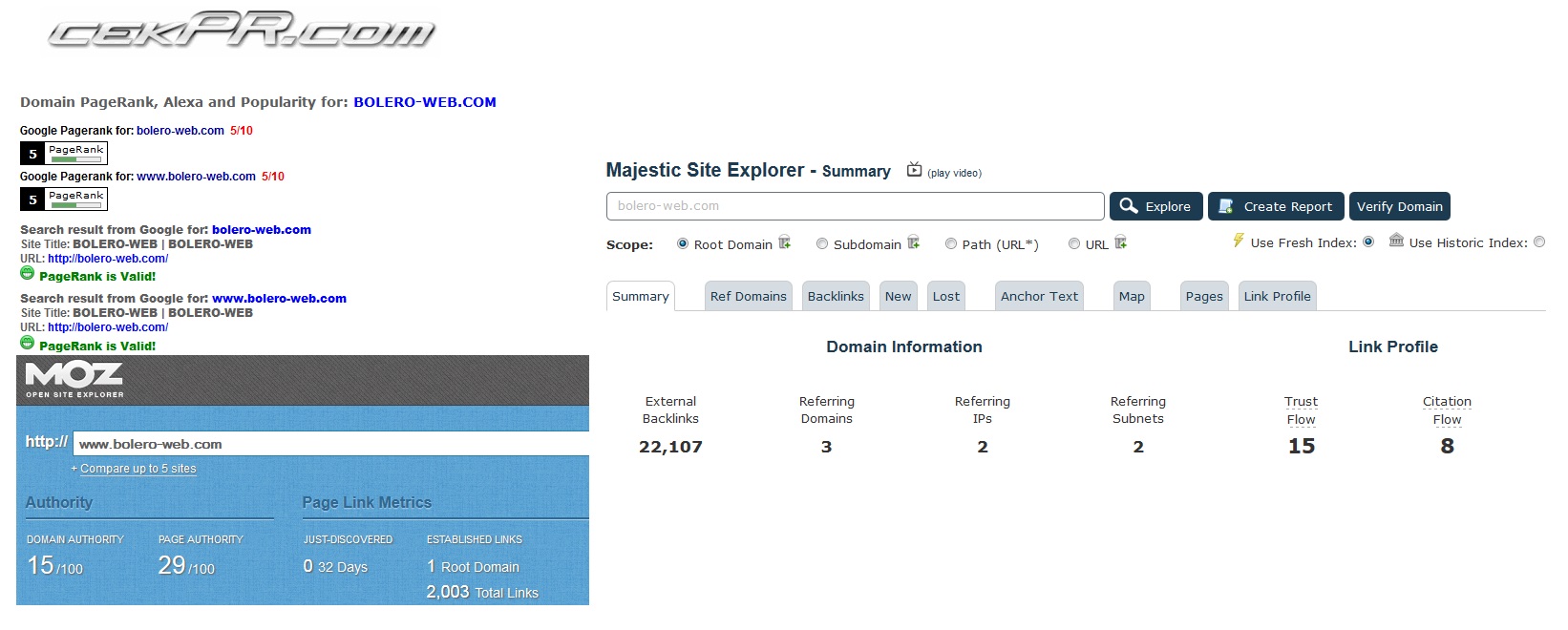This screenshot has width=1568, height=630.
Task: Click PageRank badge for www.bolero-web.com
Action: (64, 199)
